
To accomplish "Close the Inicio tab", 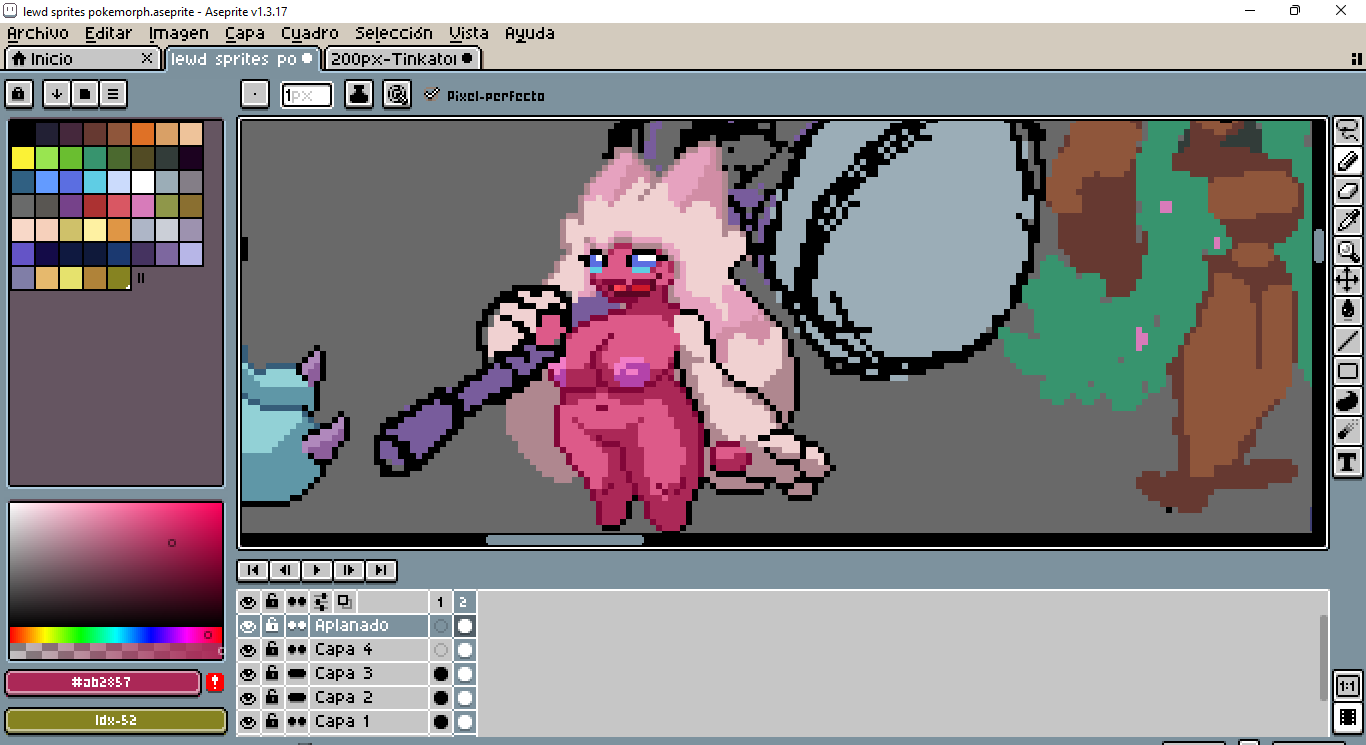I will click(x=147, y=59).
